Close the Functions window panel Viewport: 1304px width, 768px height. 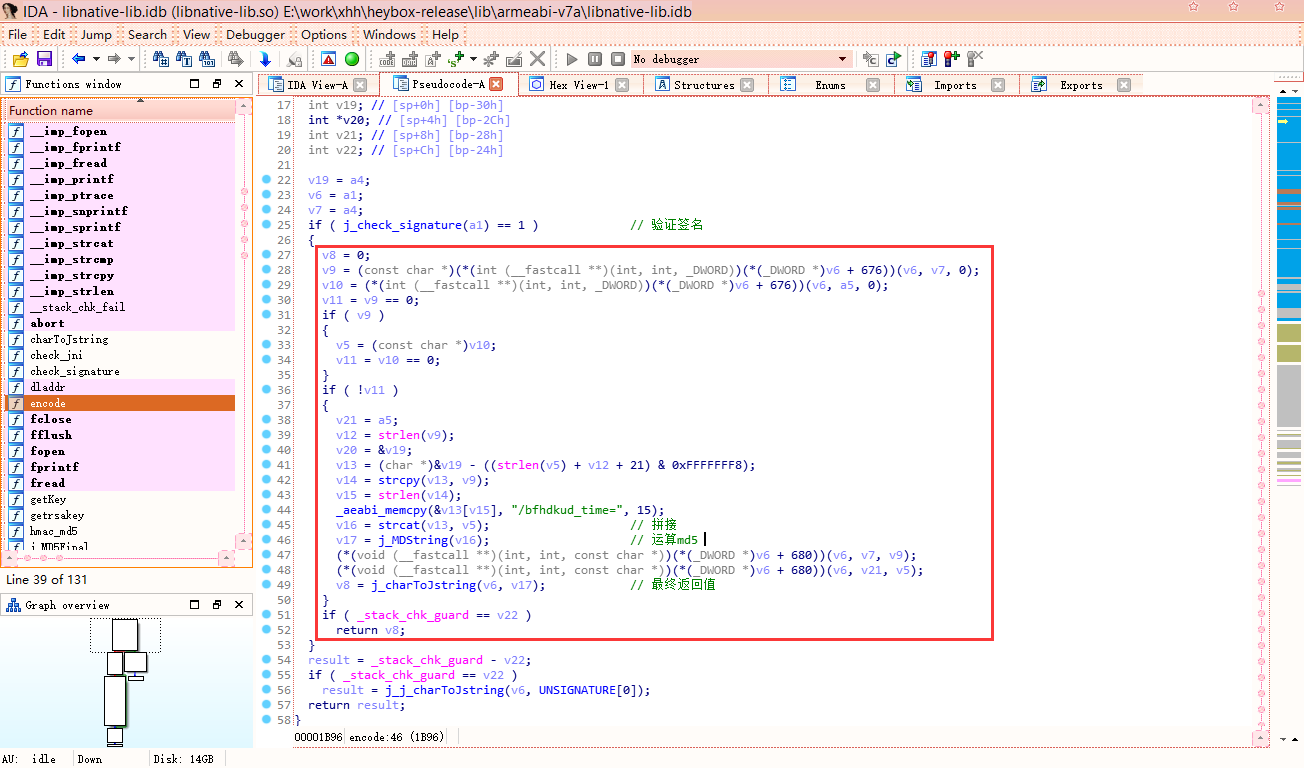239,84
